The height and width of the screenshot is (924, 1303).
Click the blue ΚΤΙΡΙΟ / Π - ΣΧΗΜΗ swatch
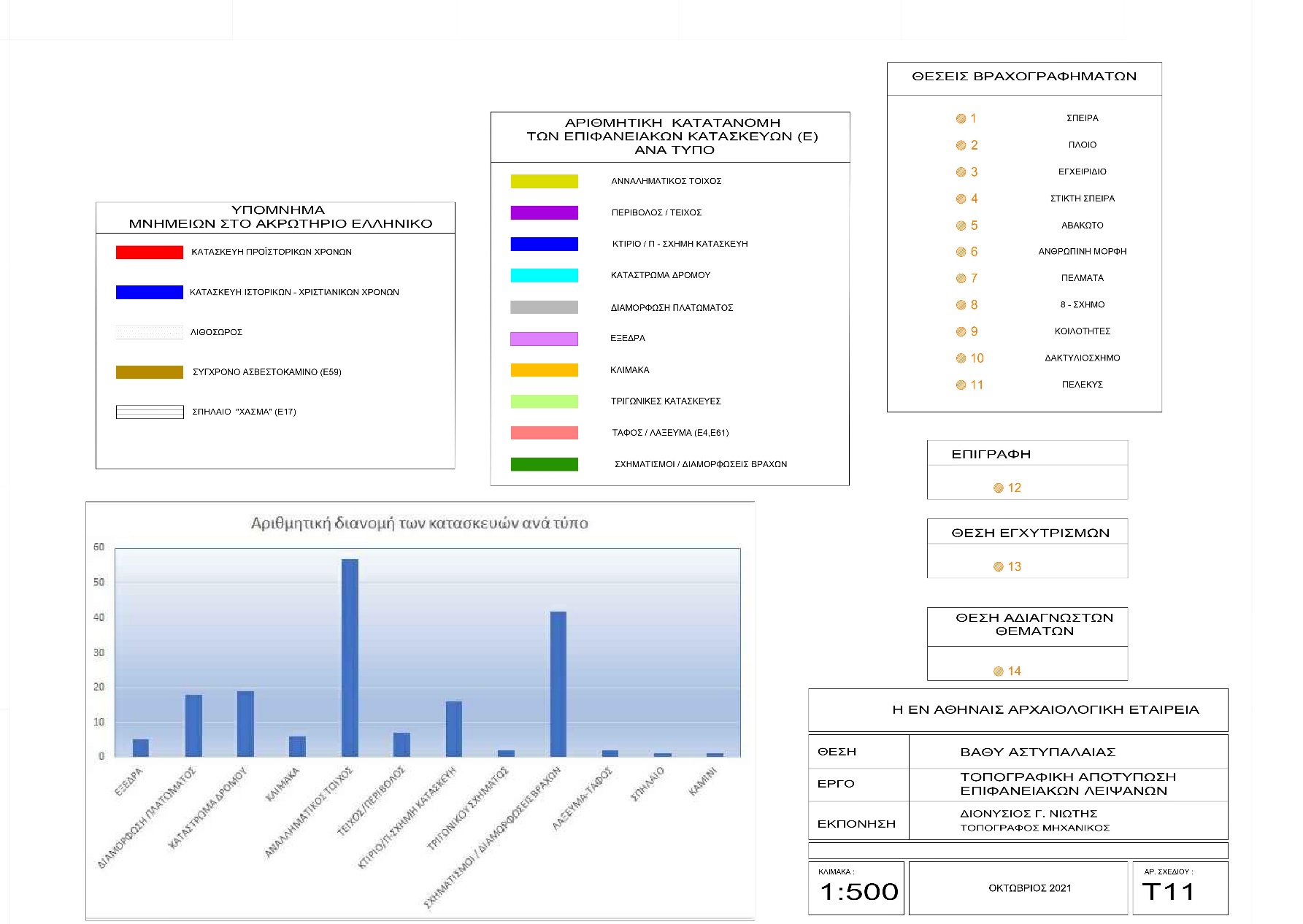(x=544, y=244)
